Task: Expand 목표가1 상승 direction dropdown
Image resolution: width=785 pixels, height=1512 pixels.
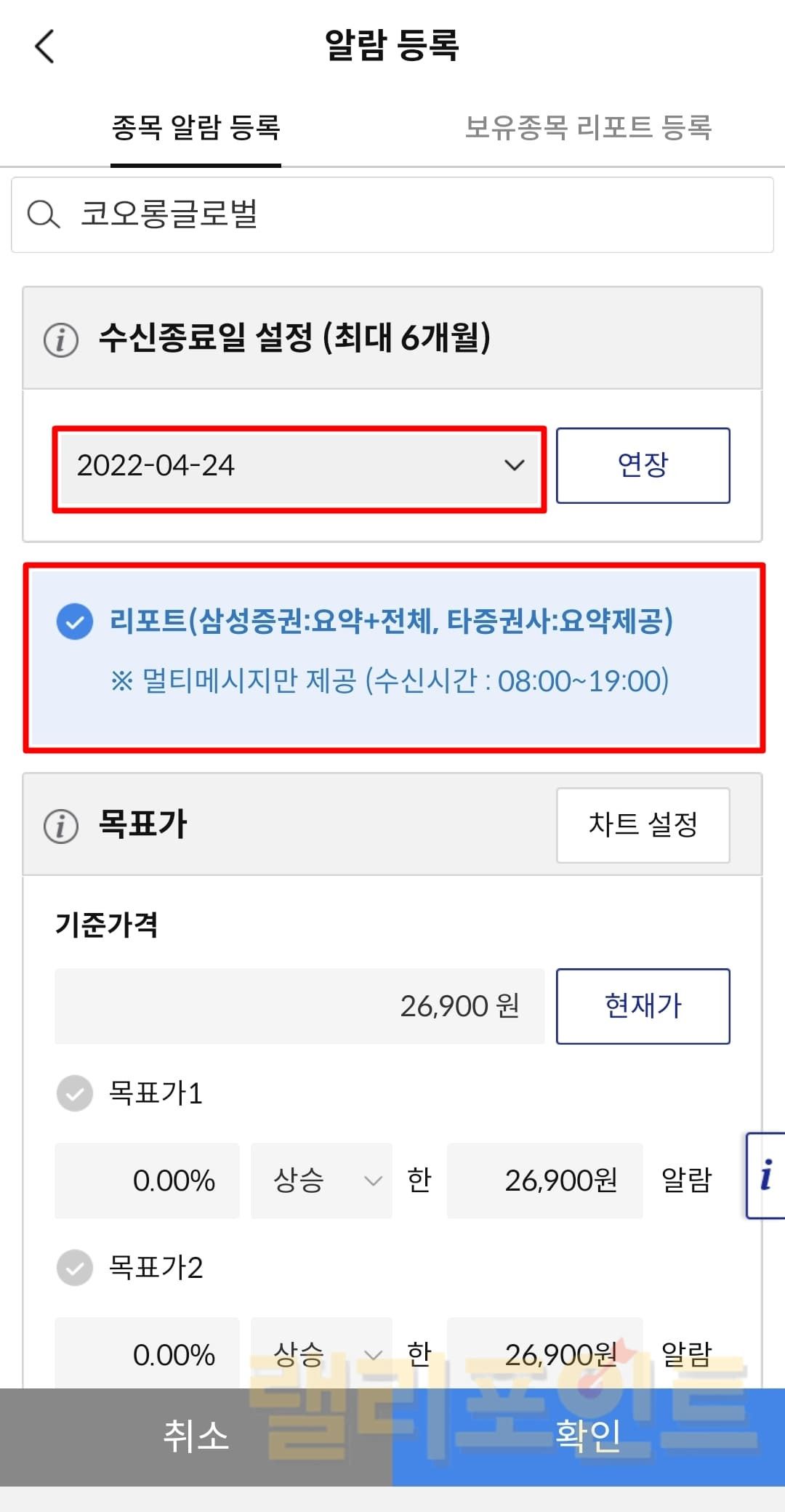Action: click(x=321, y=1181)
